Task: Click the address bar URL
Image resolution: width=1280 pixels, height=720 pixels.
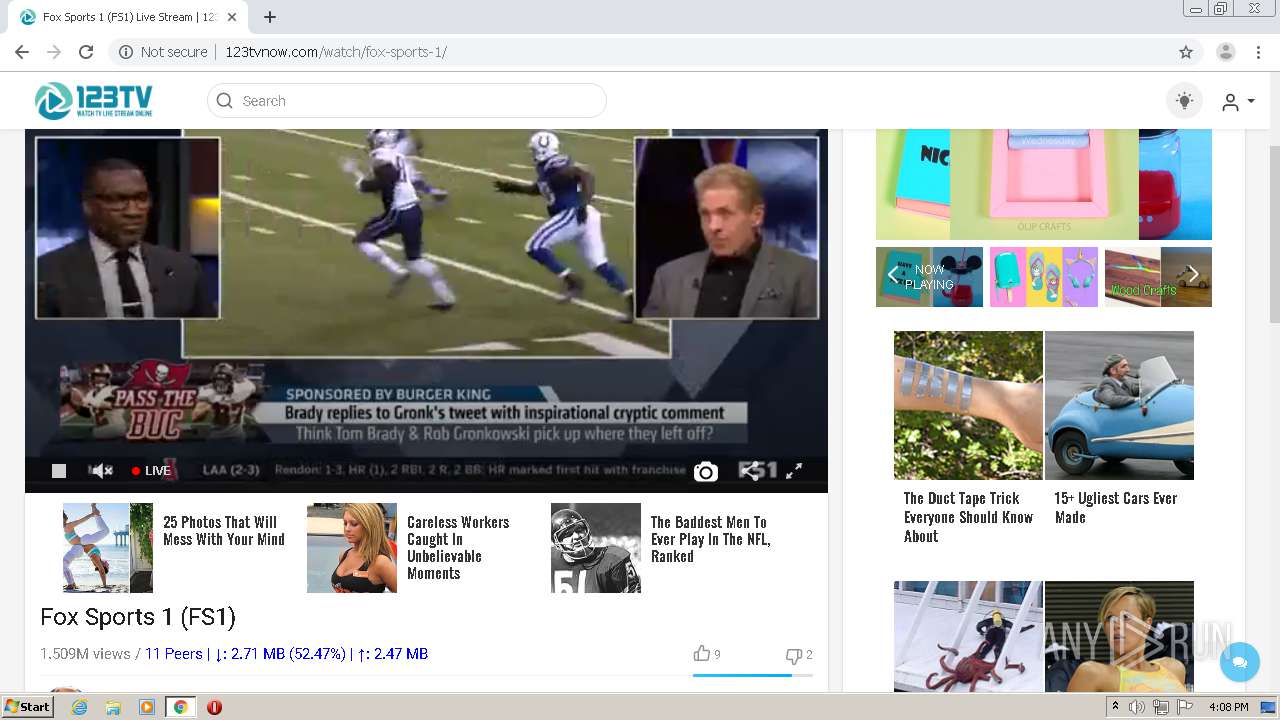Action: click(x=336, y=52)
